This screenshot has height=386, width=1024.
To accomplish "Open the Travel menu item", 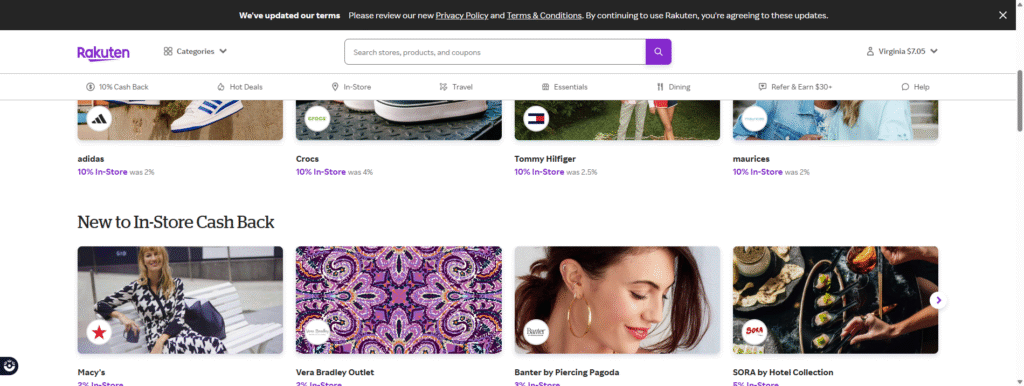I will click(x=456, y=87).
